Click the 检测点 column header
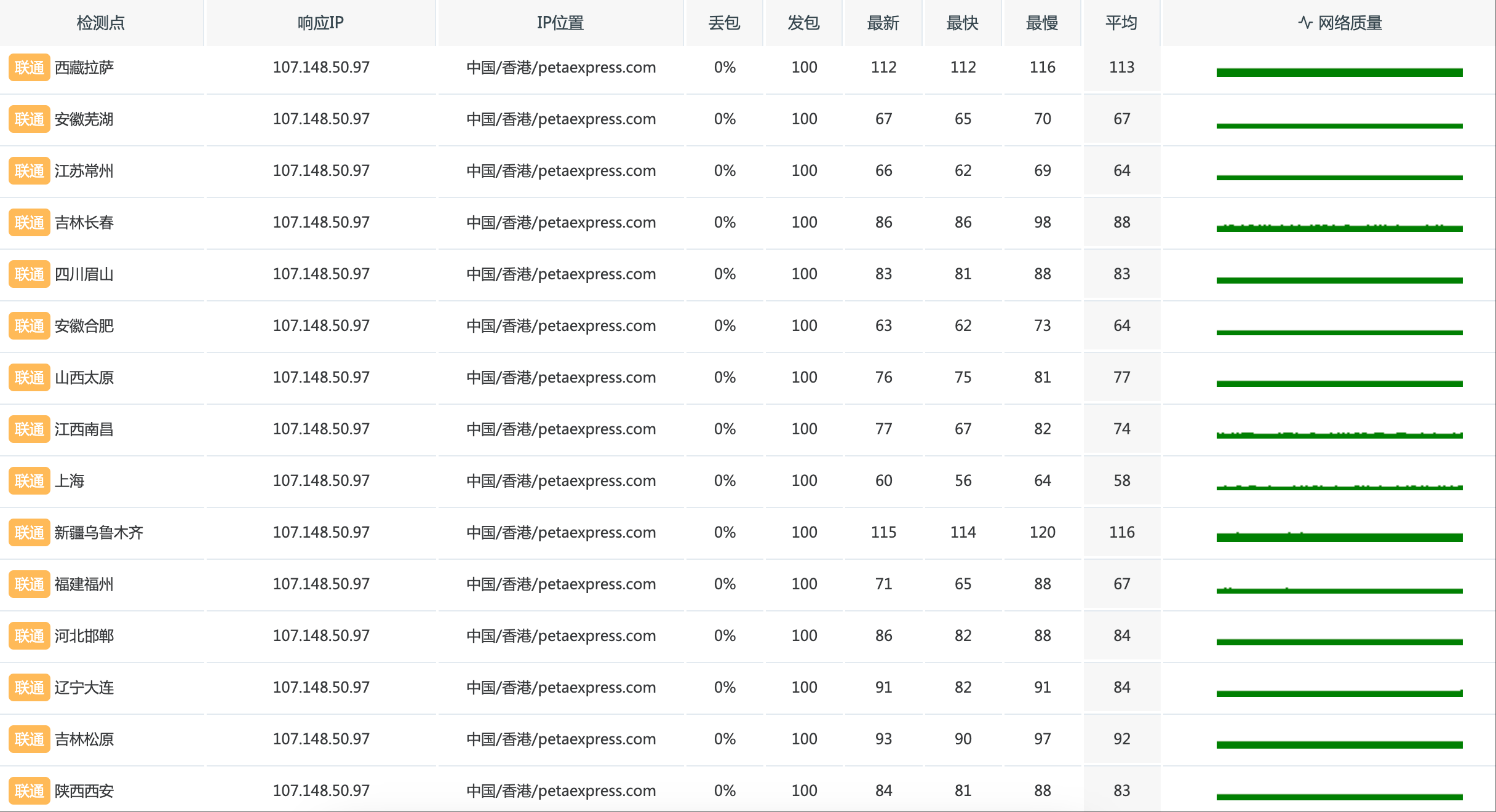The height and width of the screenshot is (812, 1496). (101, 23)
